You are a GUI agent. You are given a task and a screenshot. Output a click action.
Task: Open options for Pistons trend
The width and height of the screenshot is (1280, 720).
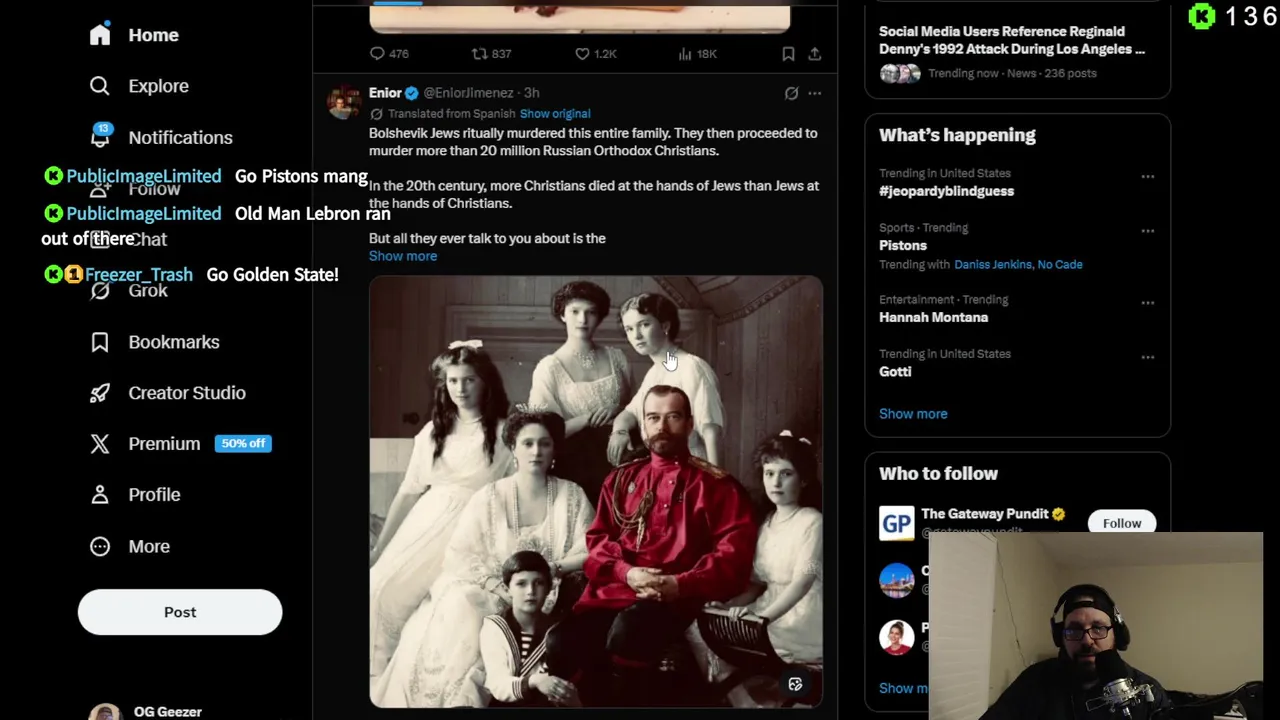click(x=1148, y=231)
